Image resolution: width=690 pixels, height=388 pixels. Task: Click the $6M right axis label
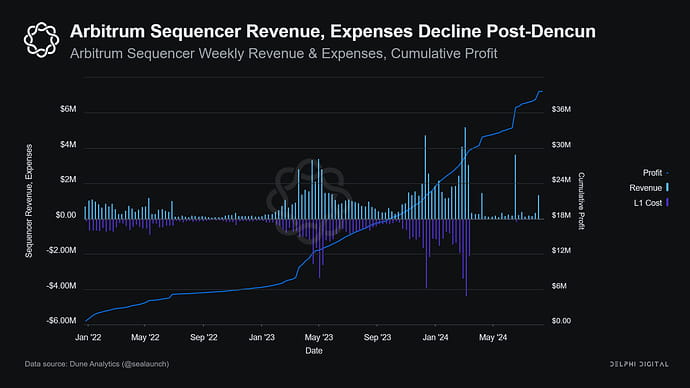click(x=559, y=286)
